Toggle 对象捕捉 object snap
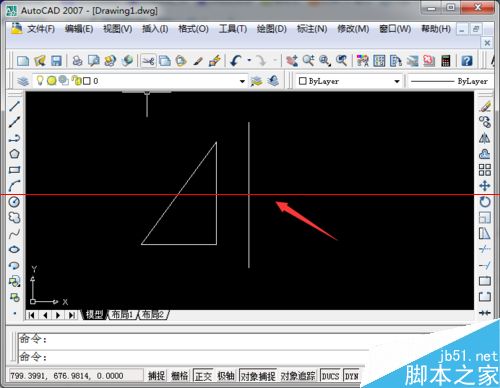The image size is (500, 388). [x=258, y=376]
